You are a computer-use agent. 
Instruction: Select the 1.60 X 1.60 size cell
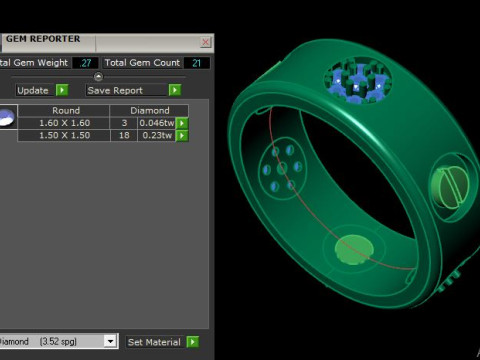tap(64, 123)
